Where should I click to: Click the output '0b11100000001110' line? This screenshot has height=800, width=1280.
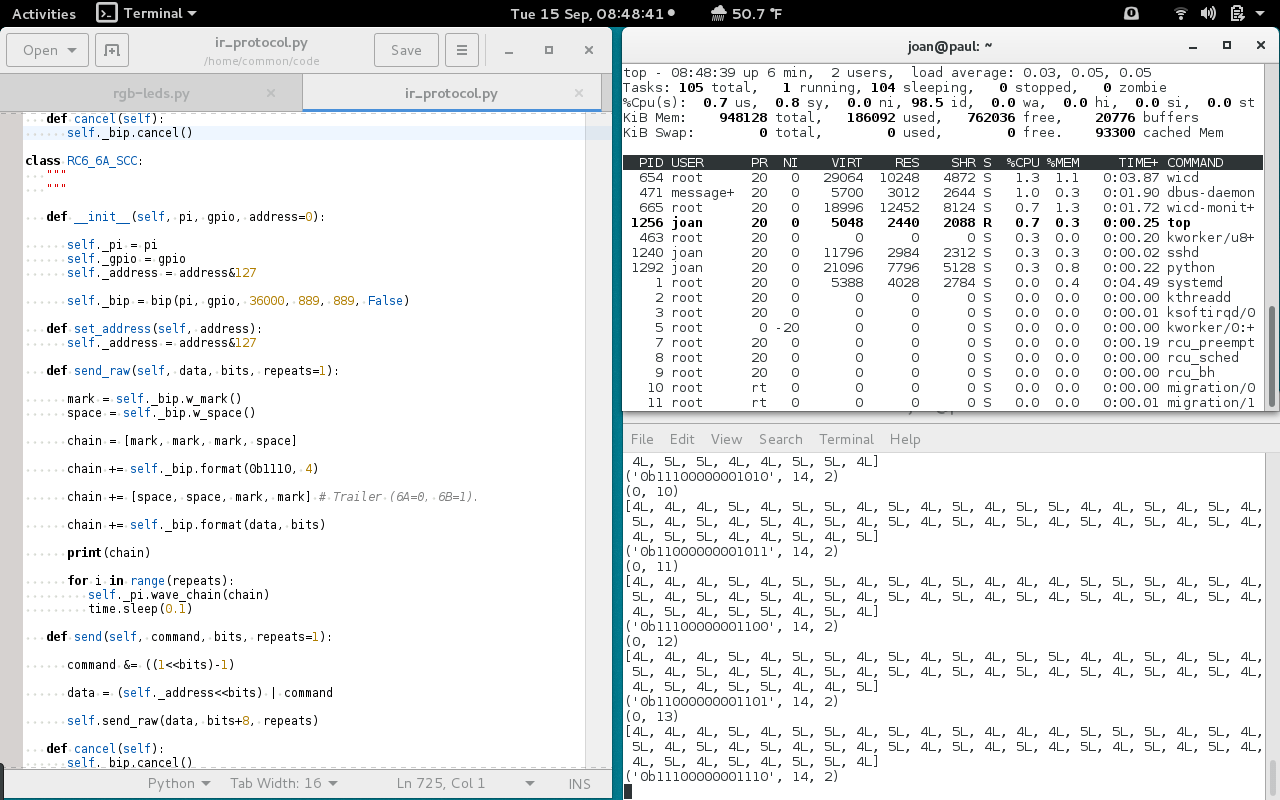pyautogui.click(x=732, y=776)
